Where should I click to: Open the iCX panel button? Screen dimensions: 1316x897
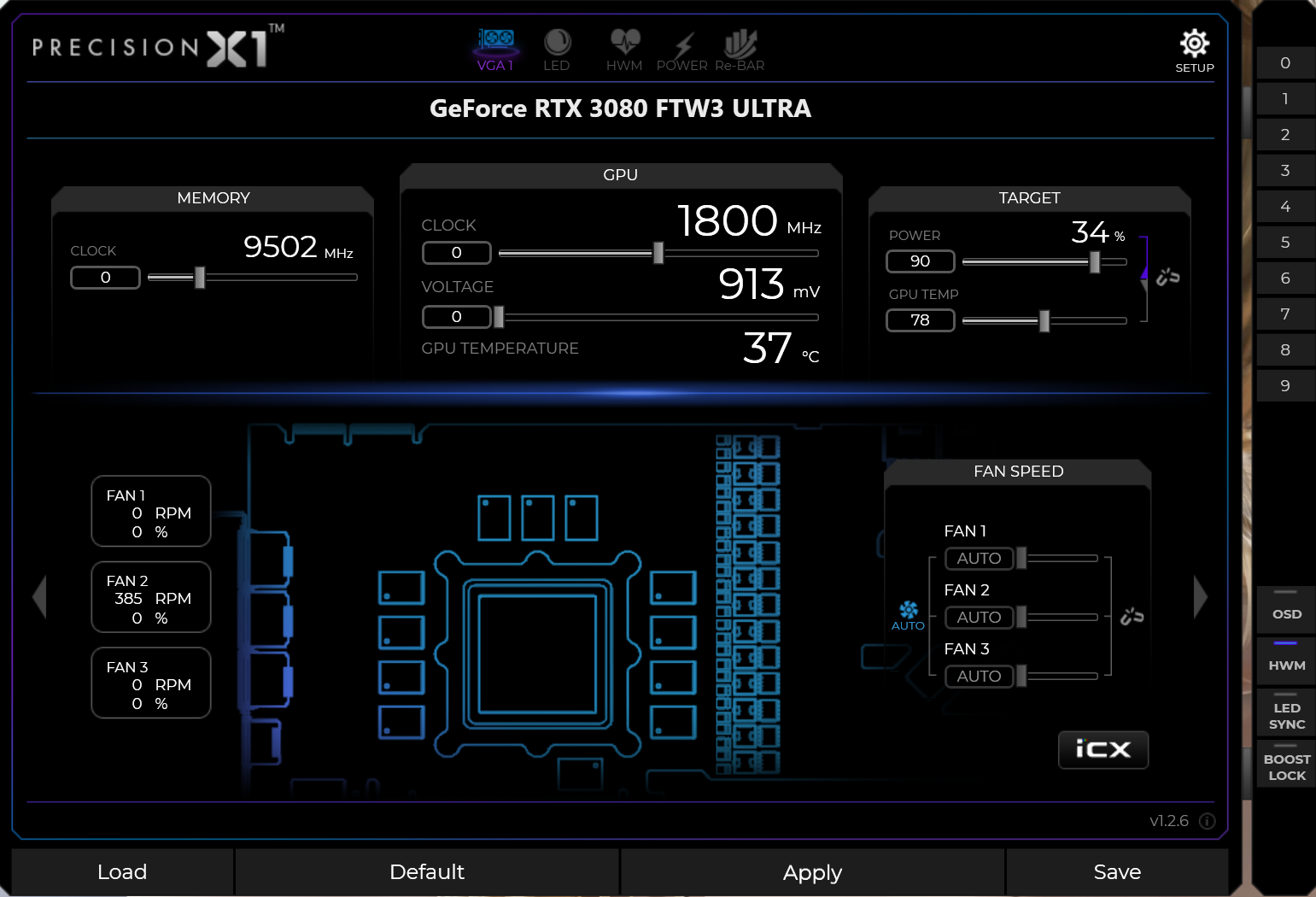[x=1103, y=750]
